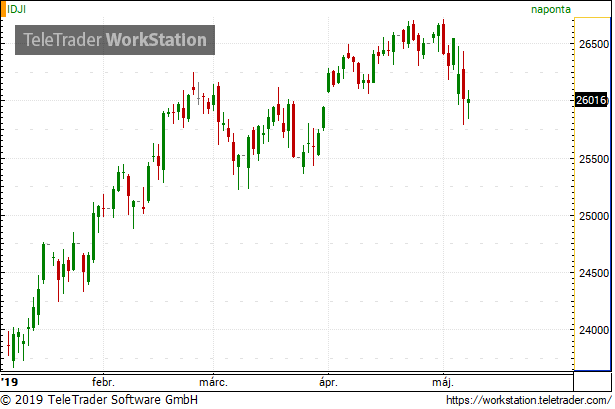Open the workstation.teletrader.com link
This screenshot has height=409, width=615.
point(529,400)
